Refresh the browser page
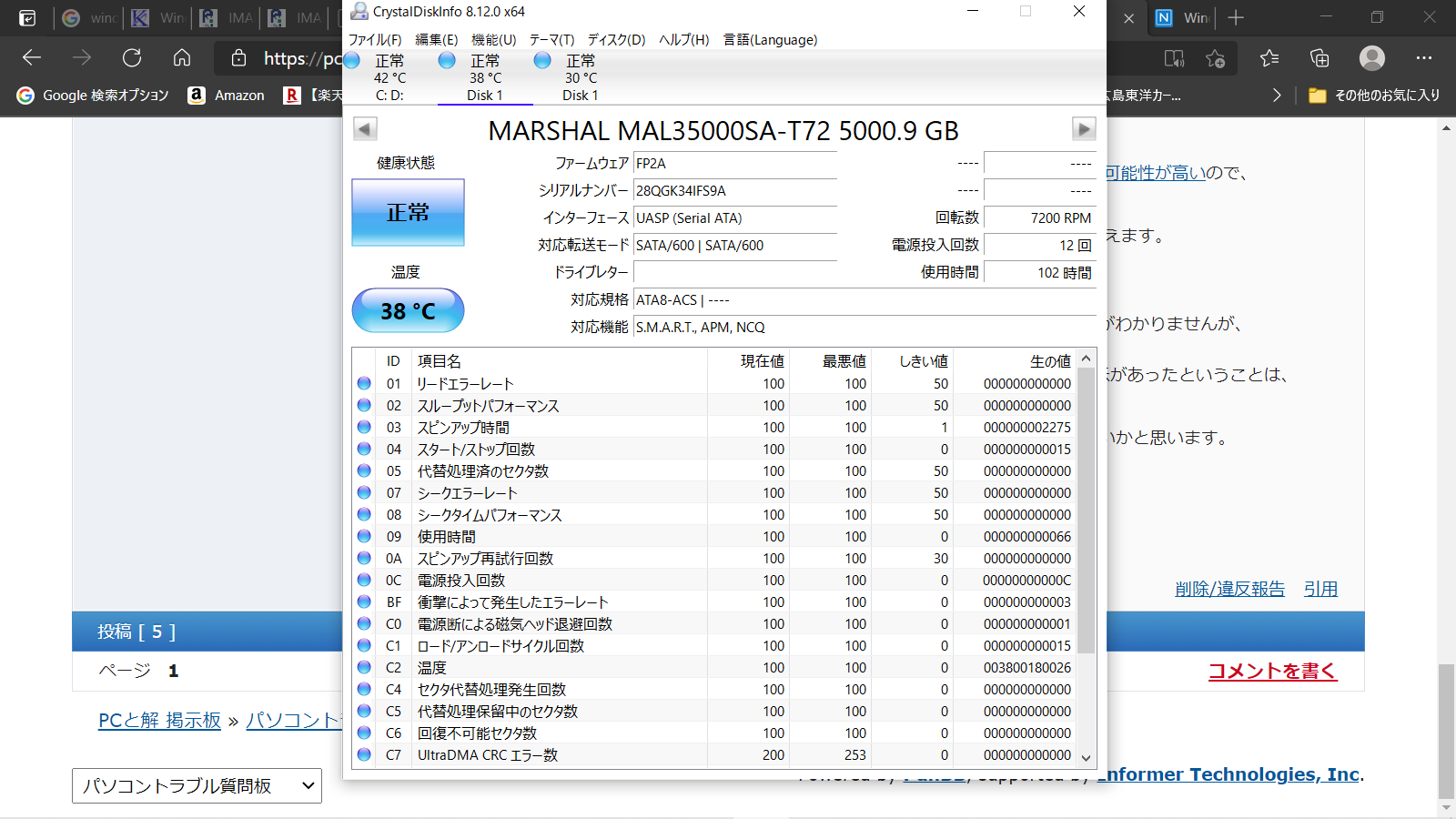The width and height of the screenshot is (1456, 819). pos(132,58)
